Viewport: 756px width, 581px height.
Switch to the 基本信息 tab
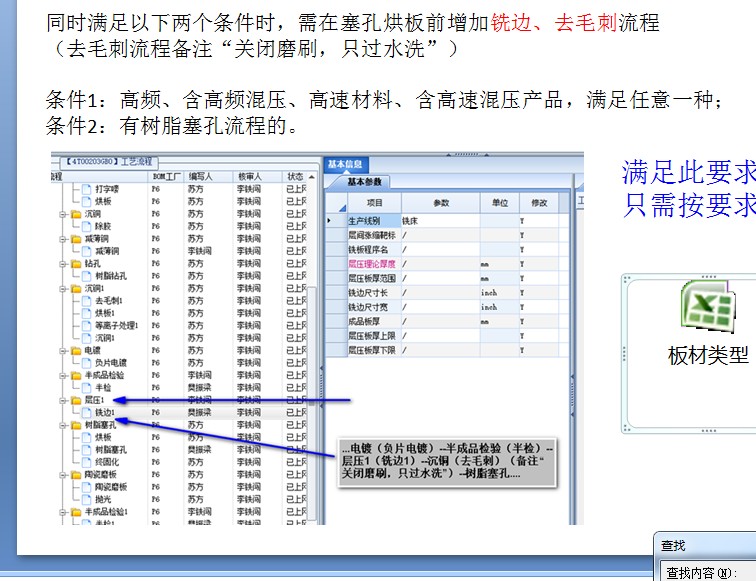point(345,164)
